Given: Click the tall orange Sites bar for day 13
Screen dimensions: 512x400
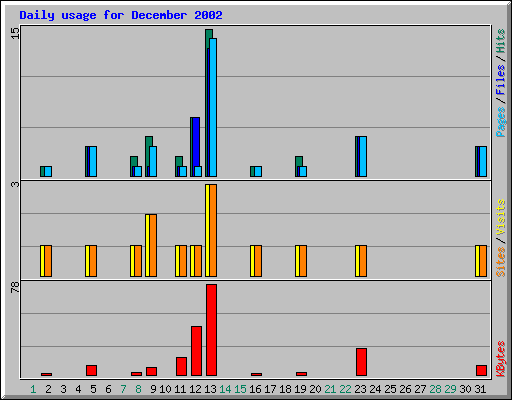Looking at the screenshot, I should [x=213, y=230].
